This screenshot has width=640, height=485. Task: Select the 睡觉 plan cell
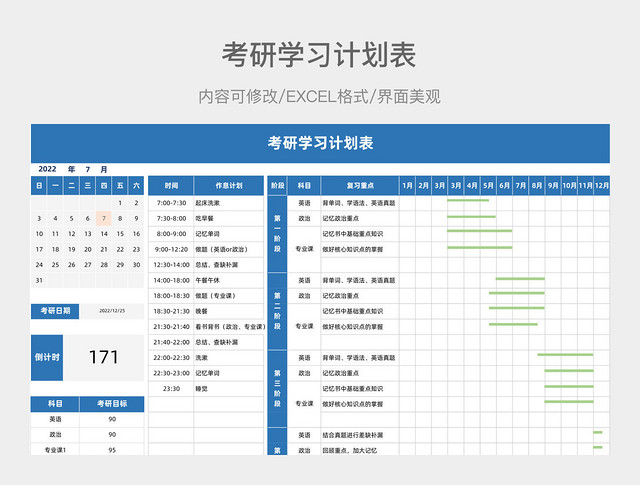pyautogui.click(x=229, y=389)
